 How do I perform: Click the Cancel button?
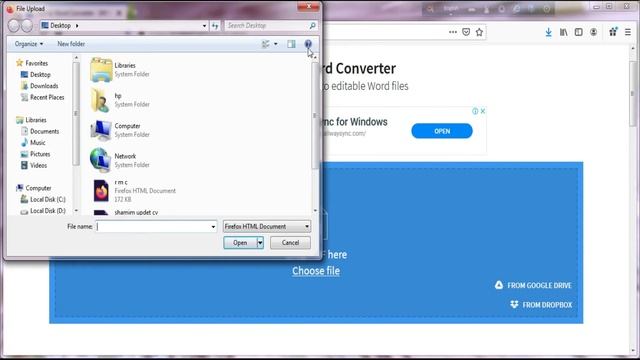290,243
